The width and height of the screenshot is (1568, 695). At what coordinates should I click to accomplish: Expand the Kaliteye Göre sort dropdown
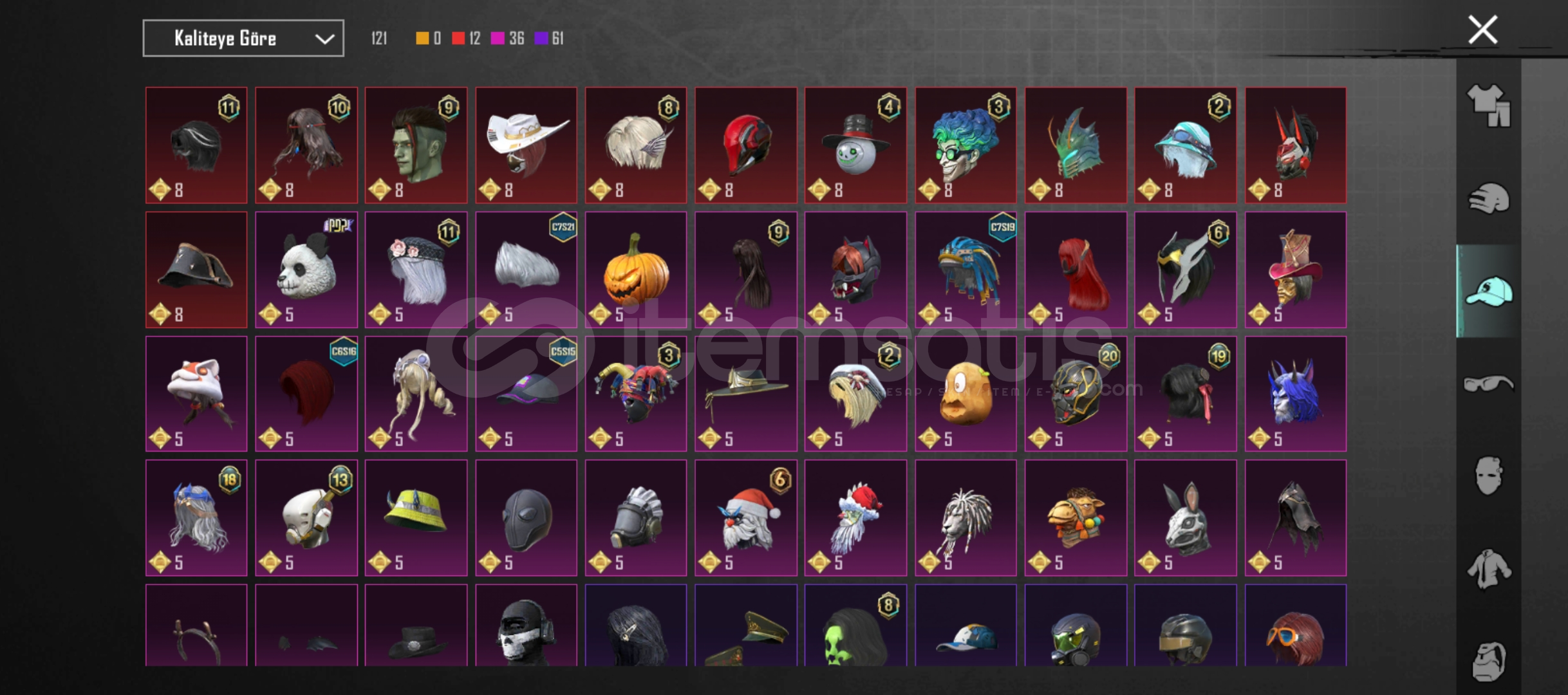pyautogui.click(x=243, y=39)
